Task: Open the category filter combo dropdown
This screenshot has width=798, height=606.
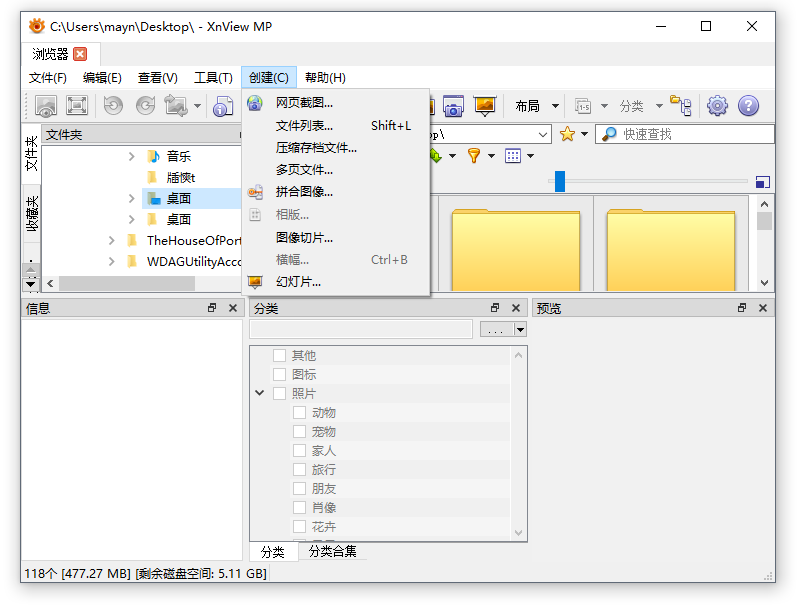Action: point(520,329)
